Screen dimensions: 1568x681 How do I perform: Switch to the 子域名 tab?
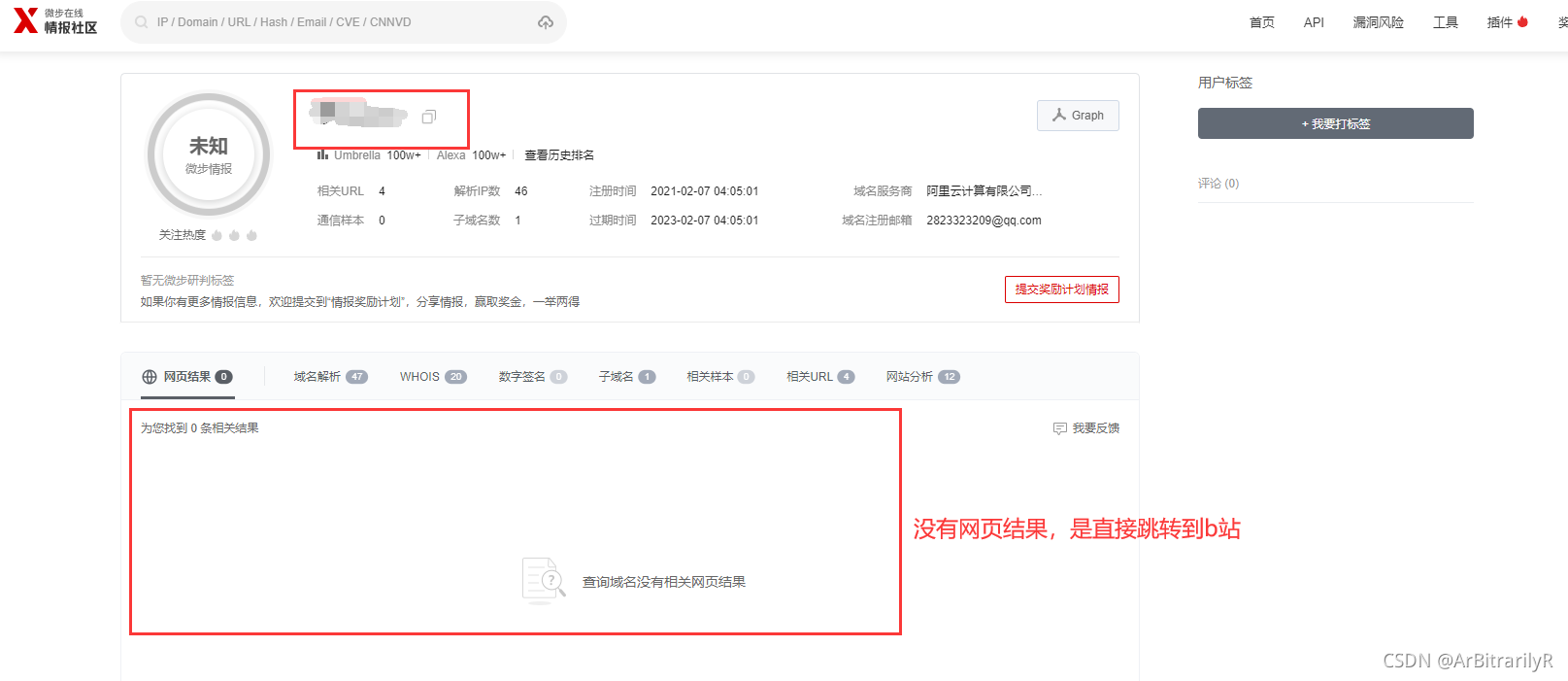click(627, 377)
